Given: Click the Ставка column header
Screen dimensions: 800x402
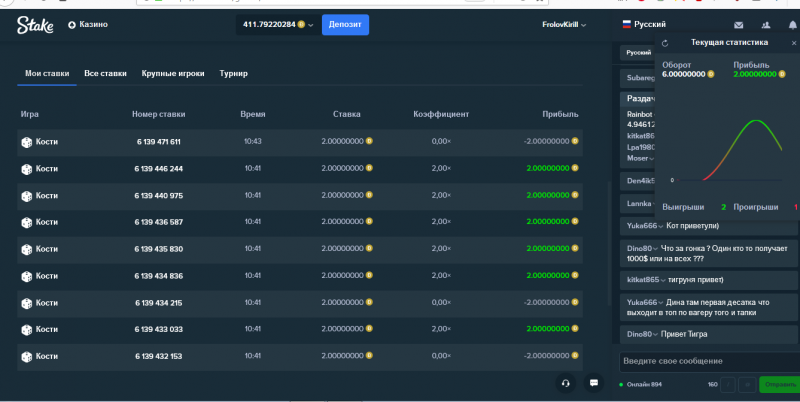Looking at the screenshot, I should tap(346, 114).
